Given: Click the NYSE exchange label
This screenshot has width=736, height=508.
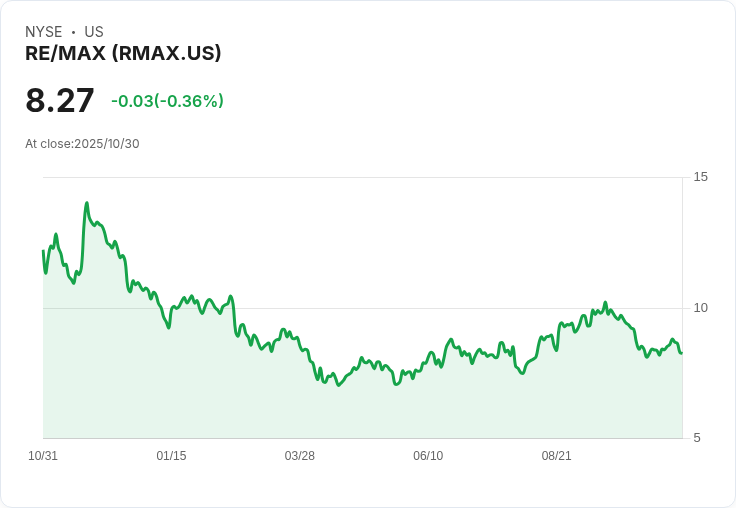Looking at the screenshot, I should pos(44,32).
